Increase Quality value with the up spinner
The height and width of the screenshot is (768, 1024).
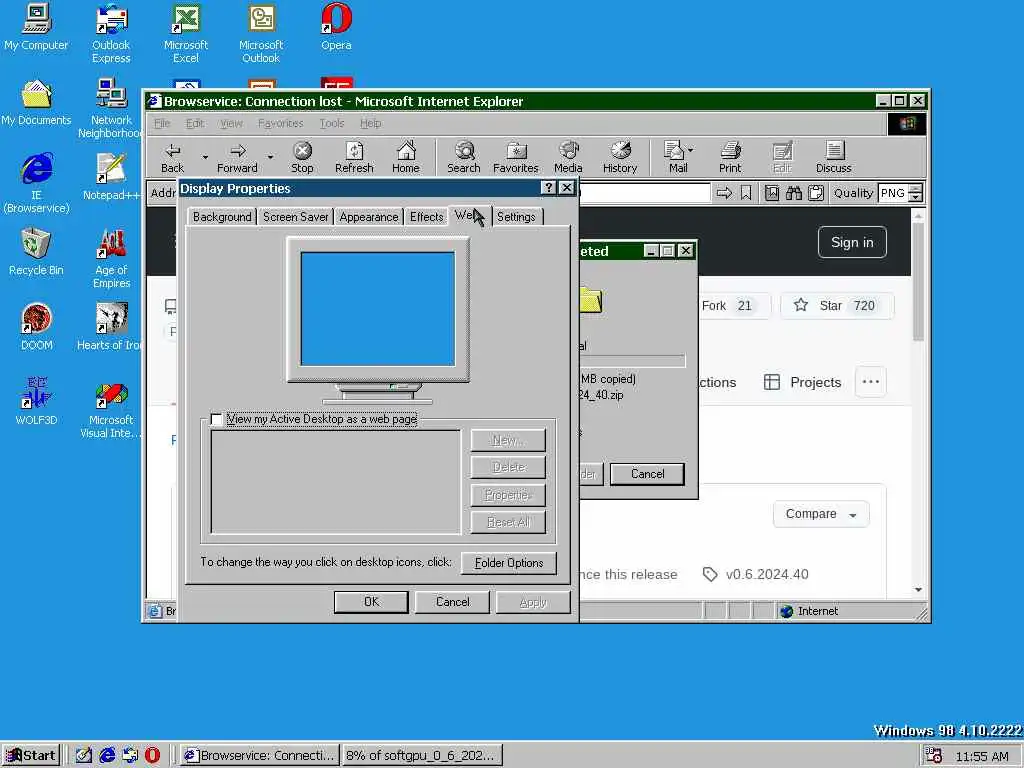[916, 189]
